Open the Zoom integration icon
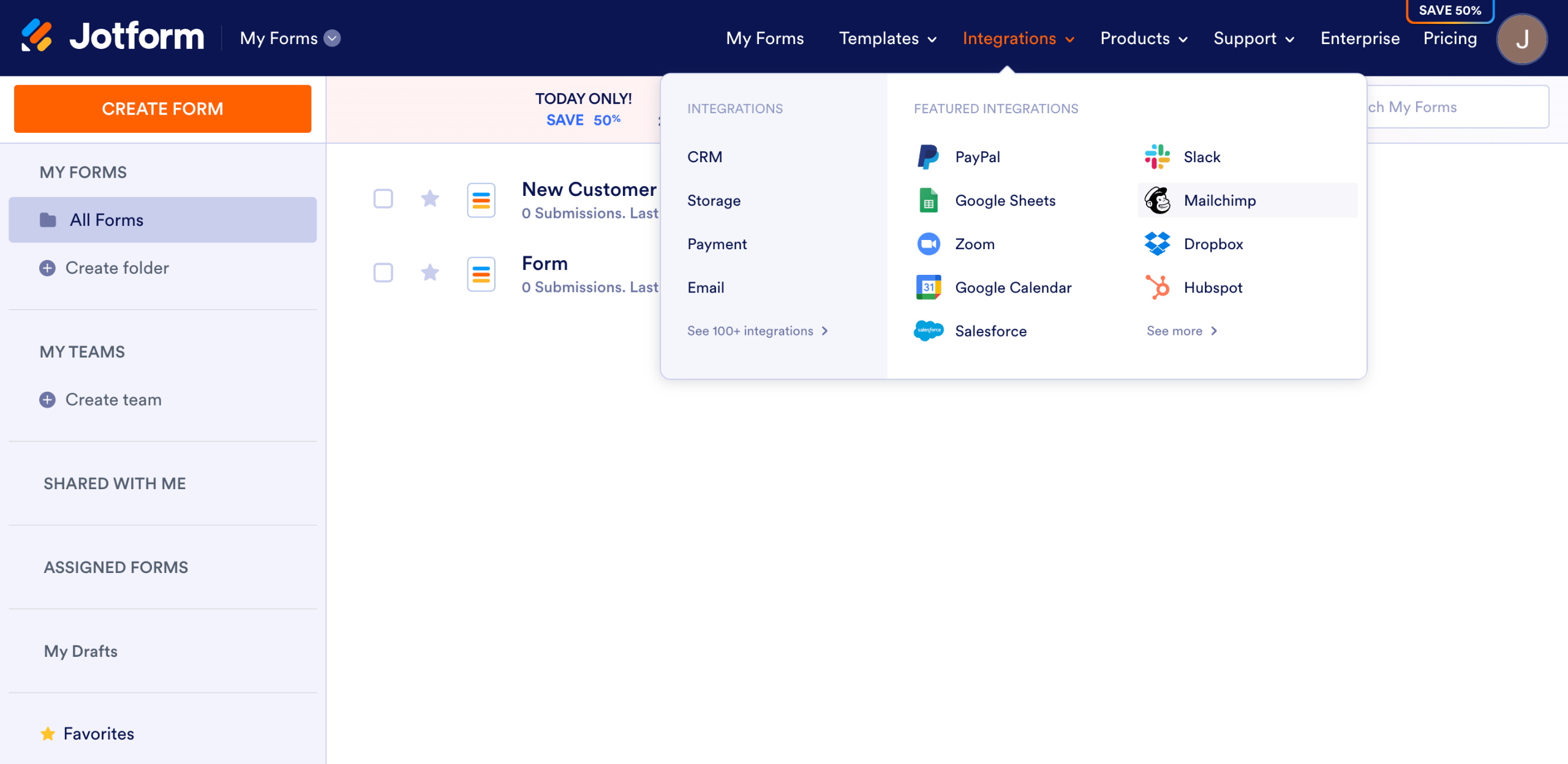 [x=928, y=244]
